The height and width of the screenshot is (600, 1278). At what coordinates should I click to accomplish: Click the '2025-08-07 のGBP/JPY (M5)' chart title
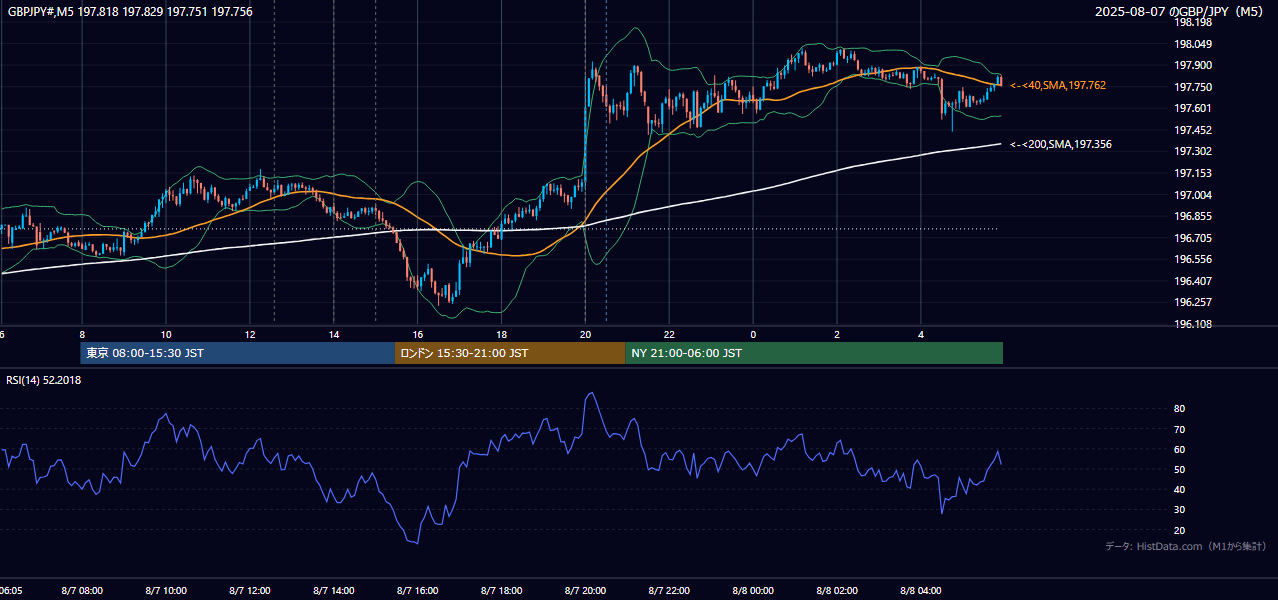(x=1180, y=12)
